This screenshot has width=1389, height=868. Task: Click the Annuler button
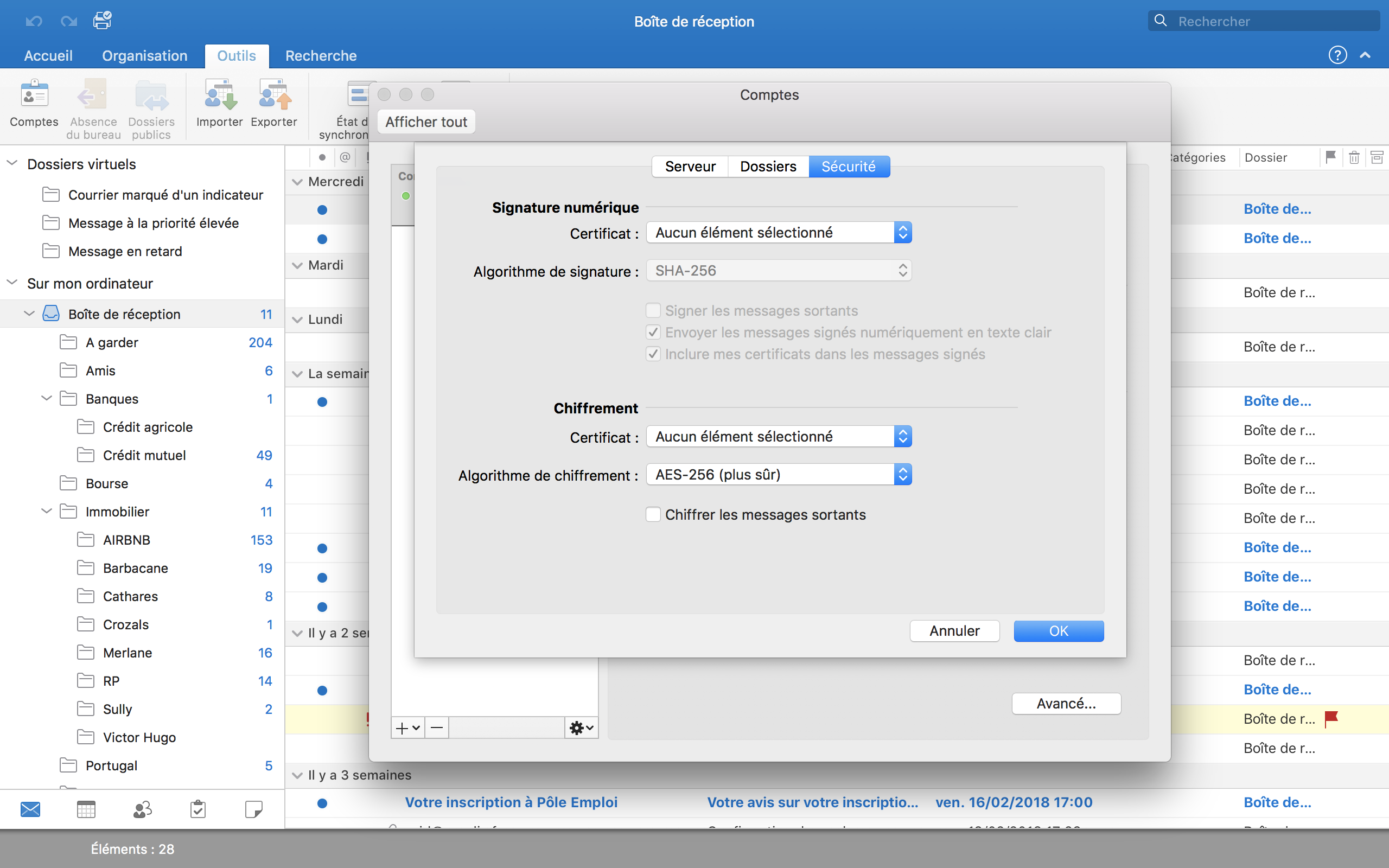(x=954, y=631)
